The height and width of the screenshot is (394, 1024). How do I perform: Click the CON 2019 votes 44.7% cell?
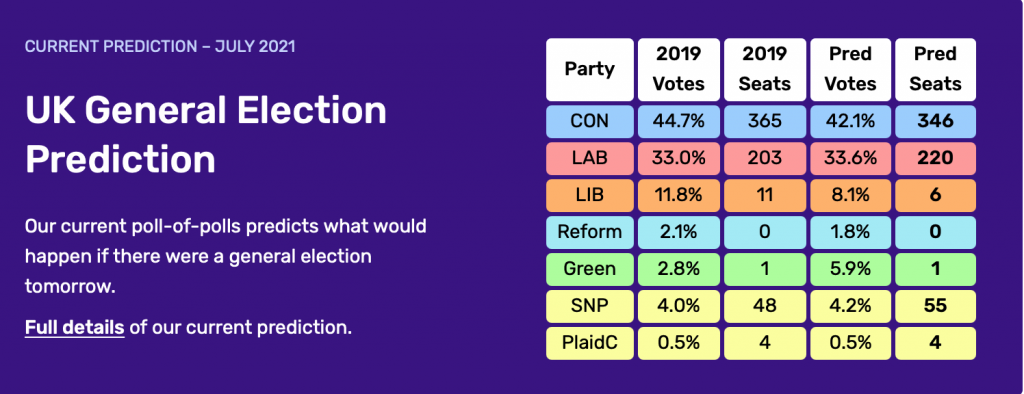point(679,122)
